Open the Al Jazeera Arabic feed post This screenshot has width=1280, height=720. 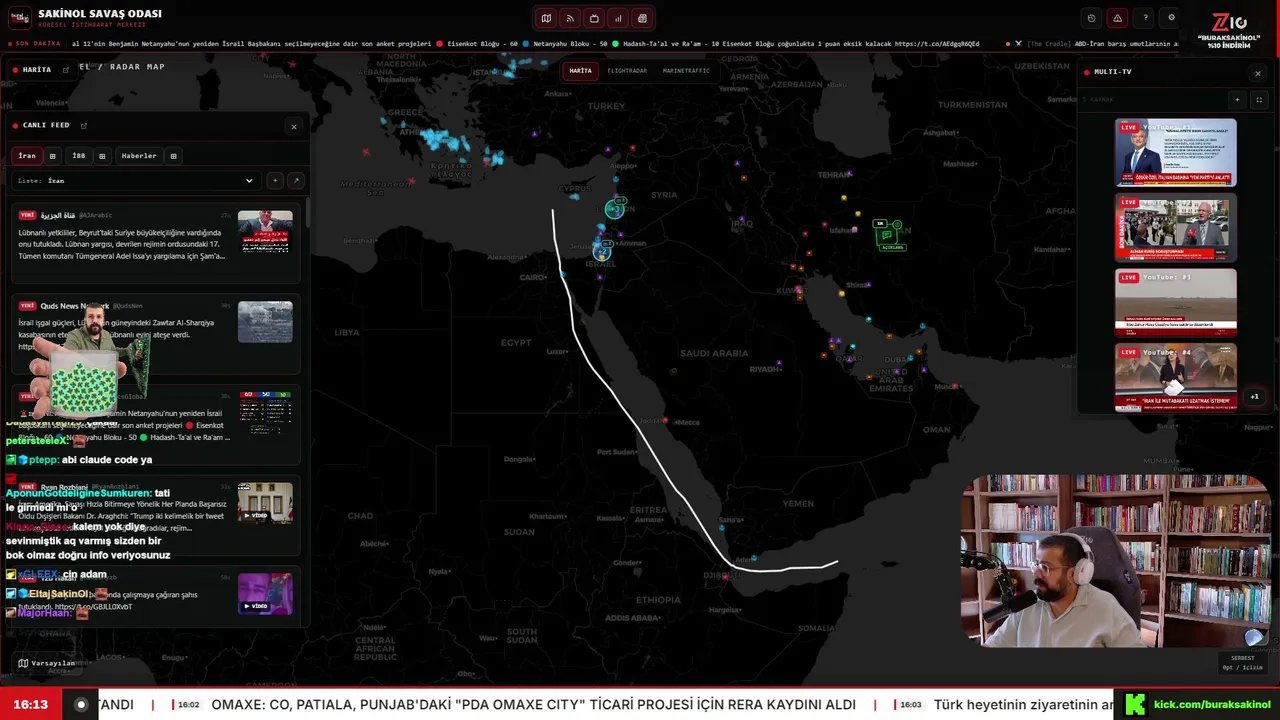155,243
